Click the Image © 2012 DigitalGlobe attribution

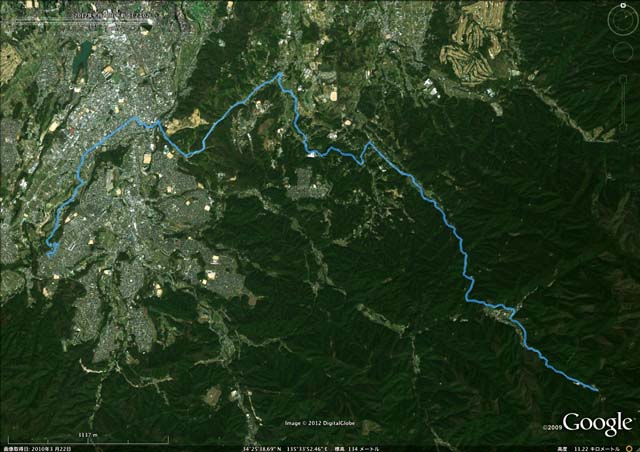pyautogui.click(x=320, y=423)
